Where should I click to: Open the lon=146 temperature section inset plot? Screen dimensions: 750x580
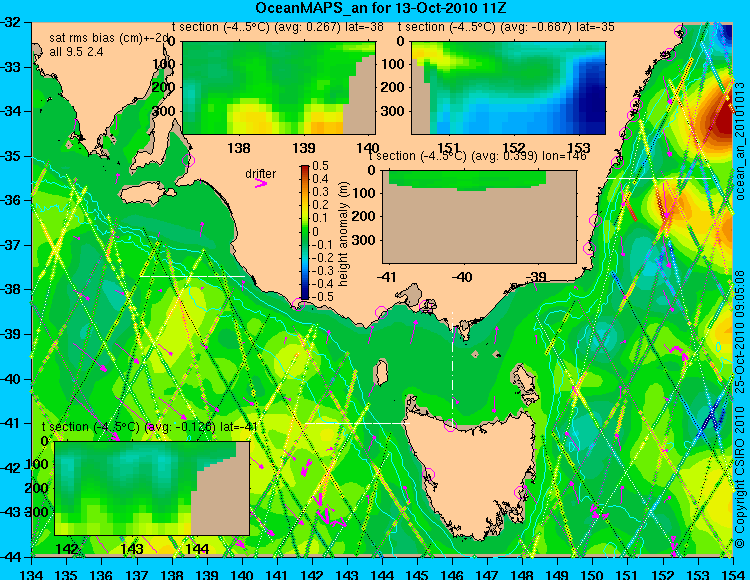[x=479, y=217]
